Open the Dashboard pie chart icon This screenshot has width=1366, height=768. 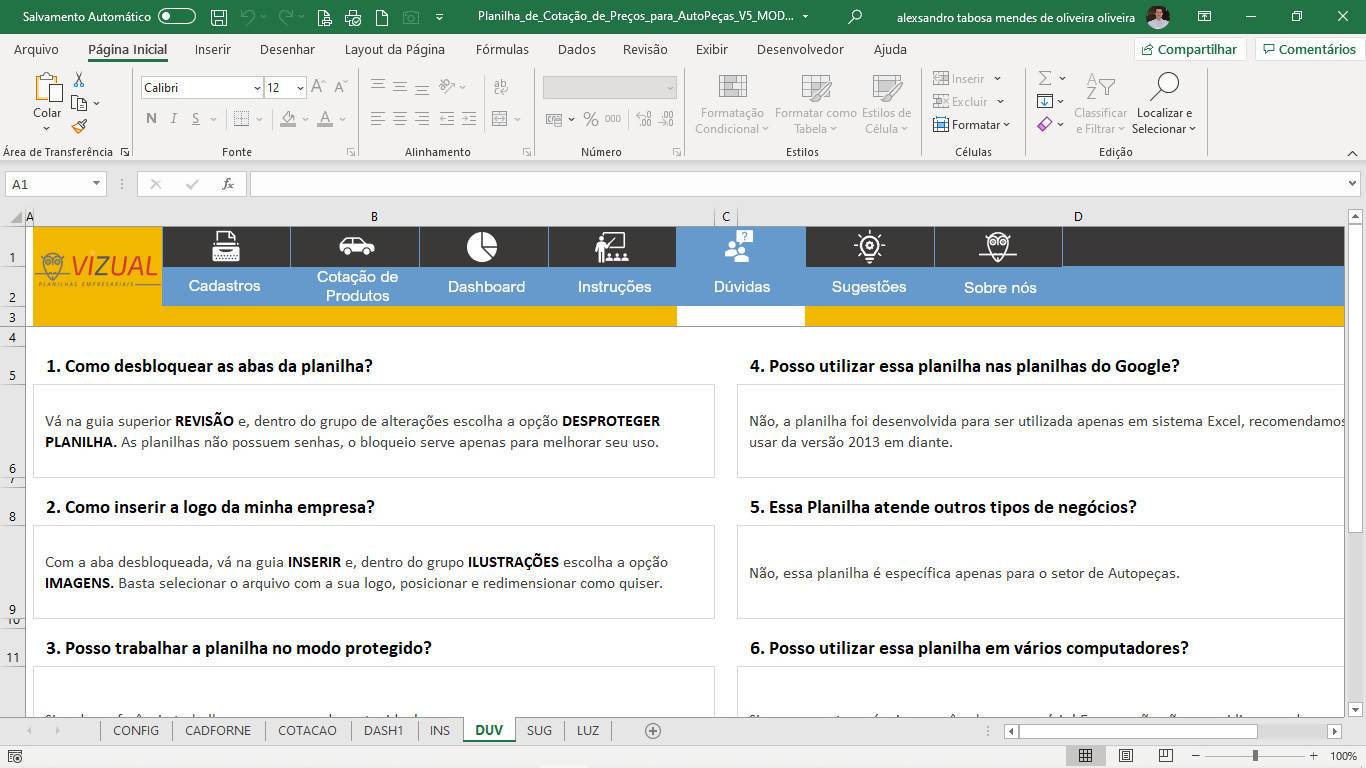pos(482,246)
